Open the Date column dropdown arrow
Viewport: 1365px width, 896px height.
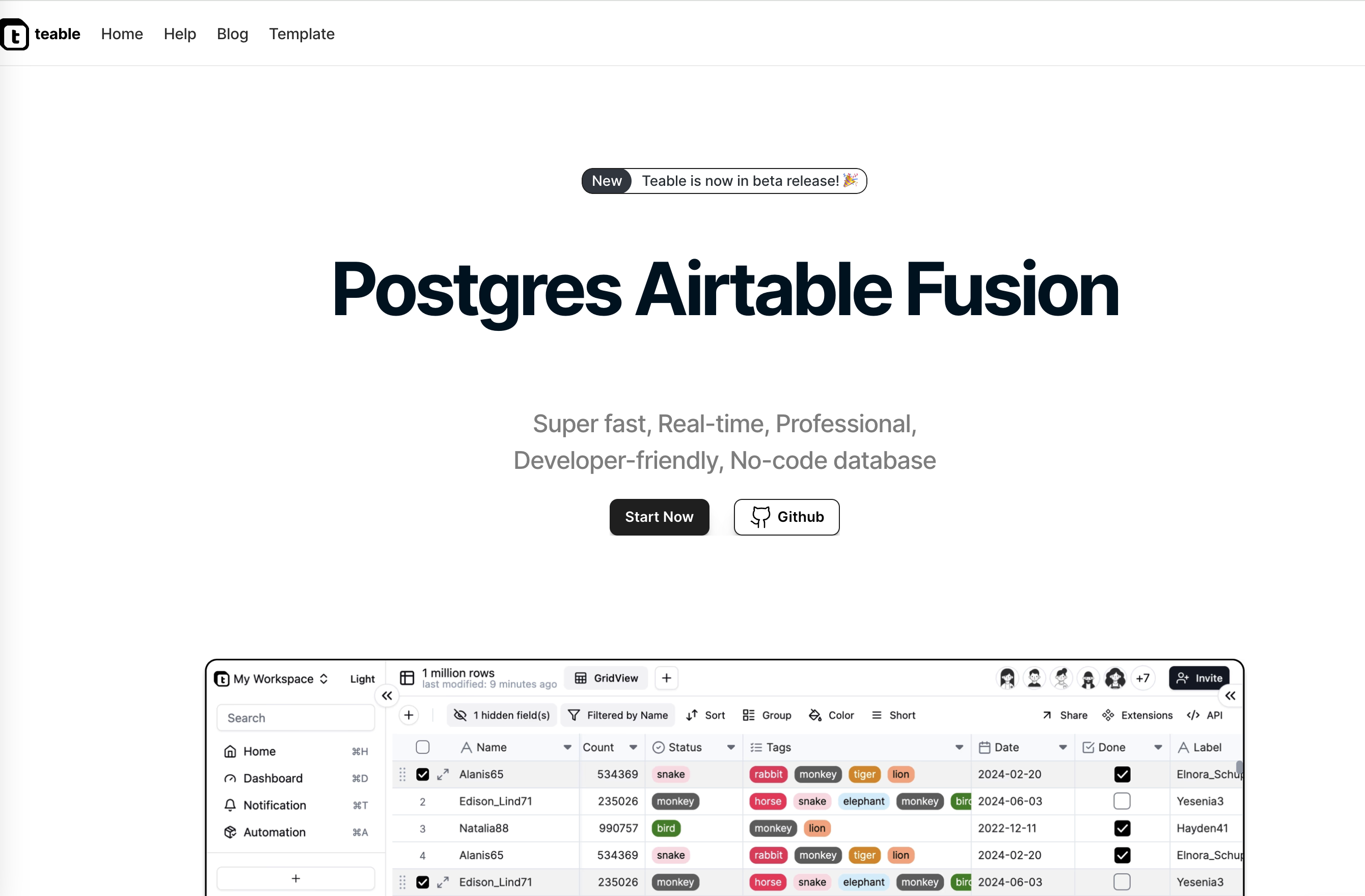click(1063, 747)
